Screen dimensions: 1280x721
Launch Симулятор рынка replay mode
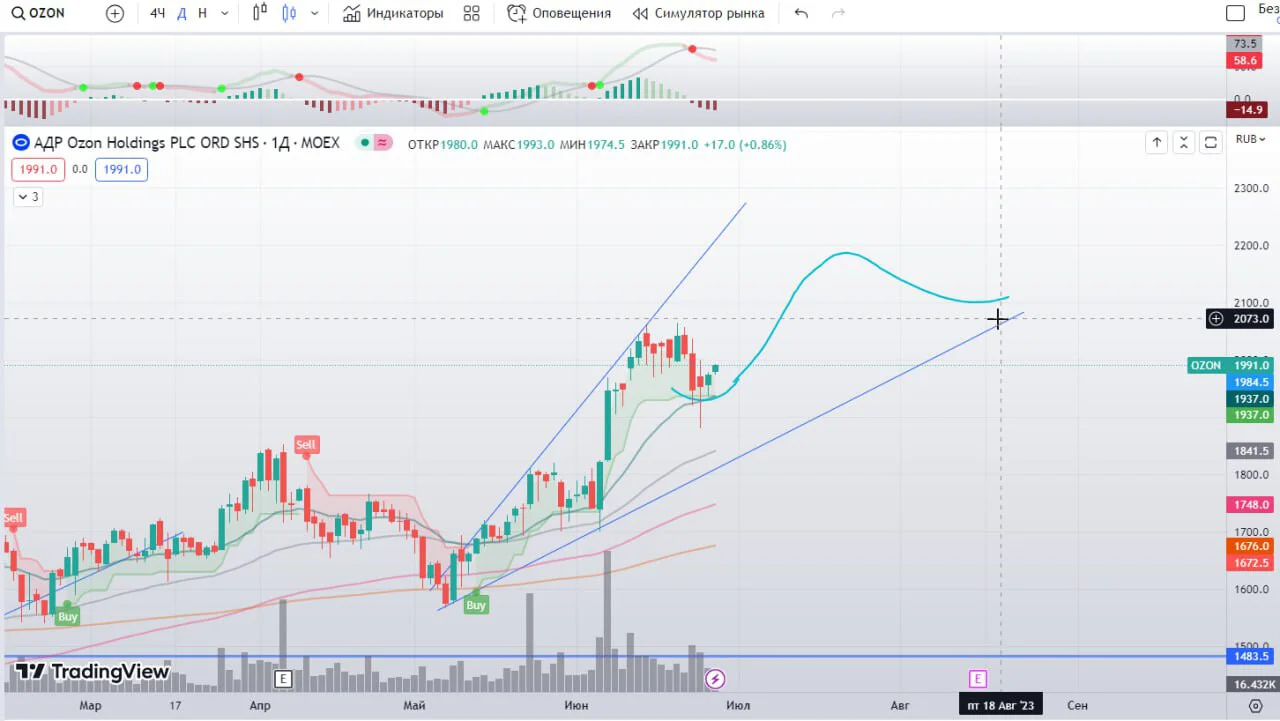[699, 13]
